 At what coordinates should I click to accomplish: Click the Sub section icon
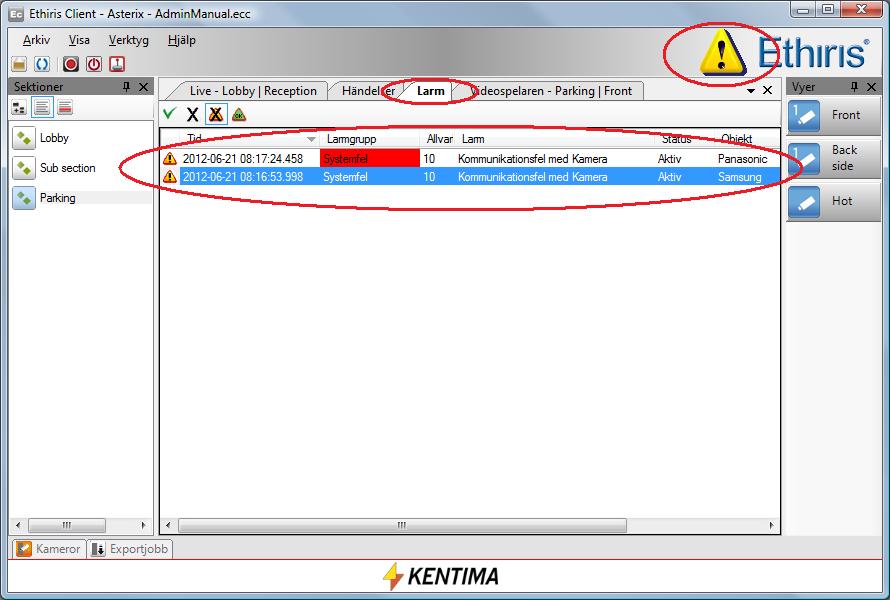click(24, 168)
